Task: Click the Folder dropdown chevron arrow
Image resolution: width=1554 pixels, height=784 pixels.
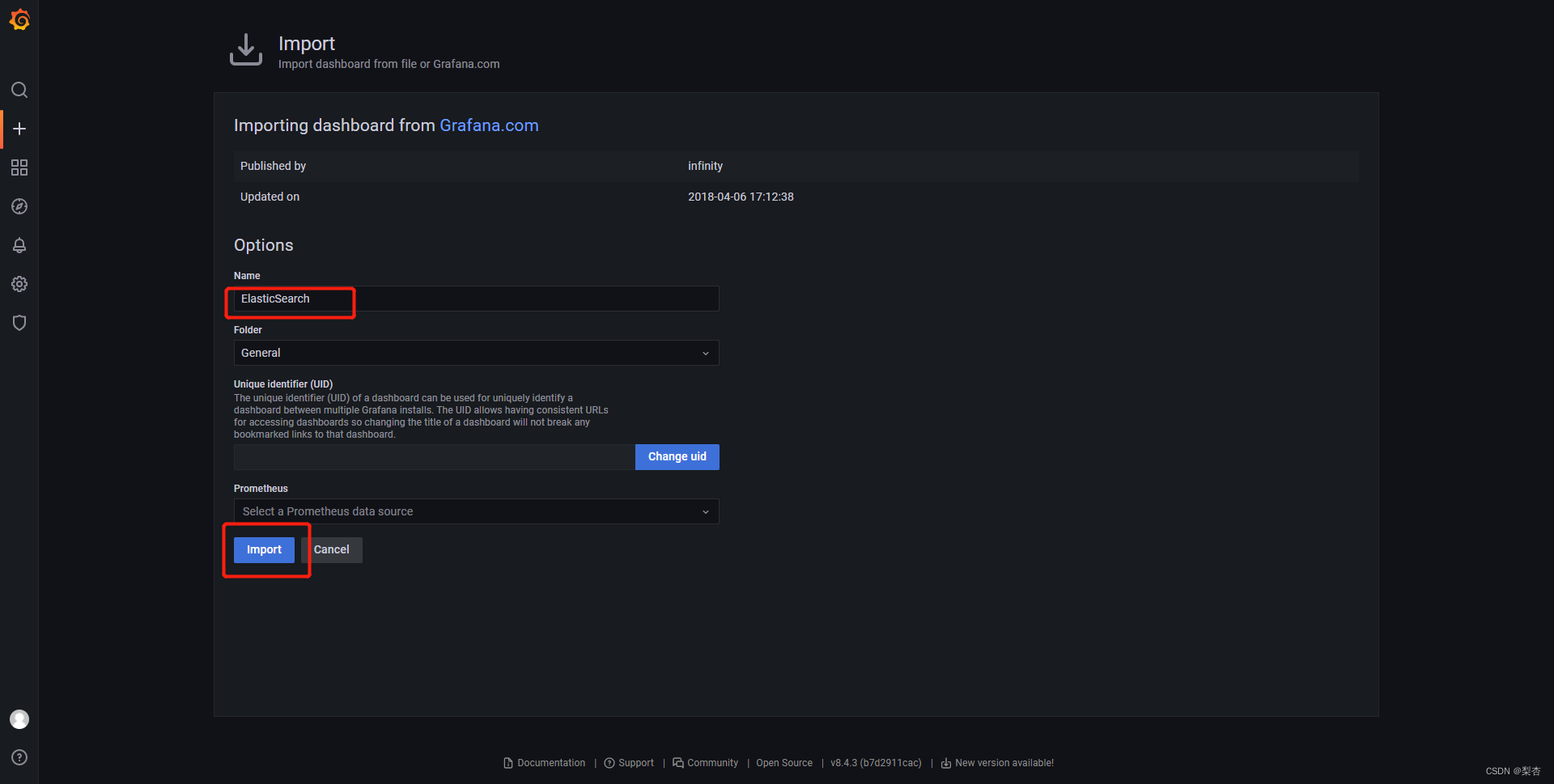Action: (x=706, y=354)
